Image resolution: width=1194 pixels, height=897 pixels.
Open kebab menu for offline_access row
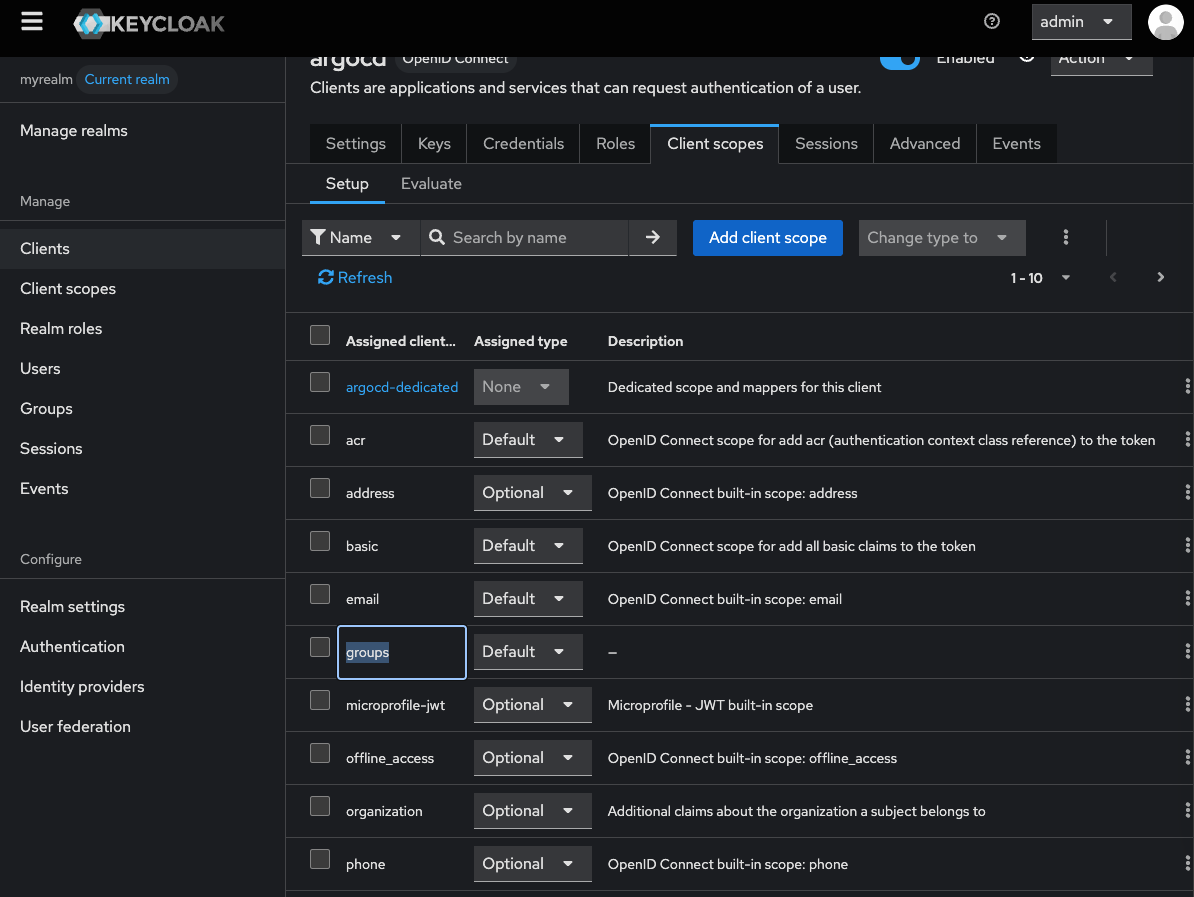click(1187, 758)
